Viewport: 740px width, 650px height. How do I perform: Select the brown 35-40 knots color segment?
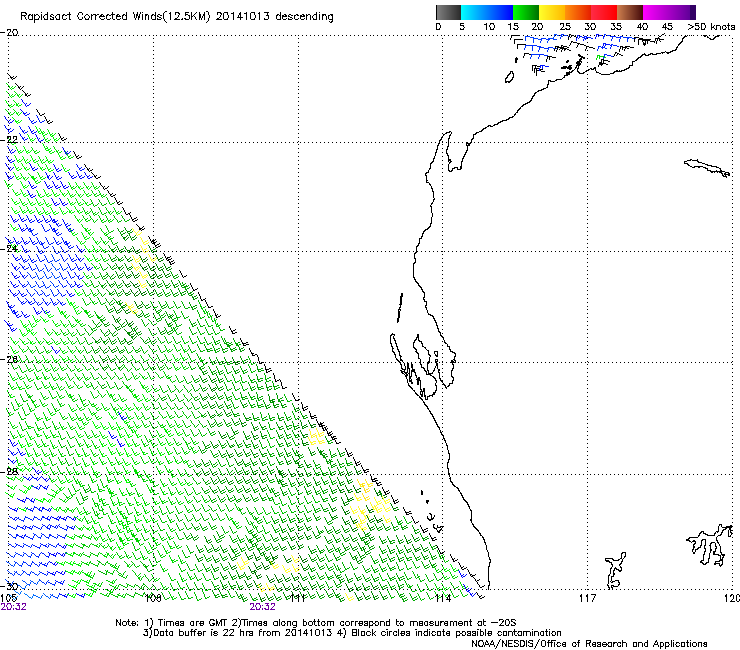pyautogui.click(x=630, y=12)
